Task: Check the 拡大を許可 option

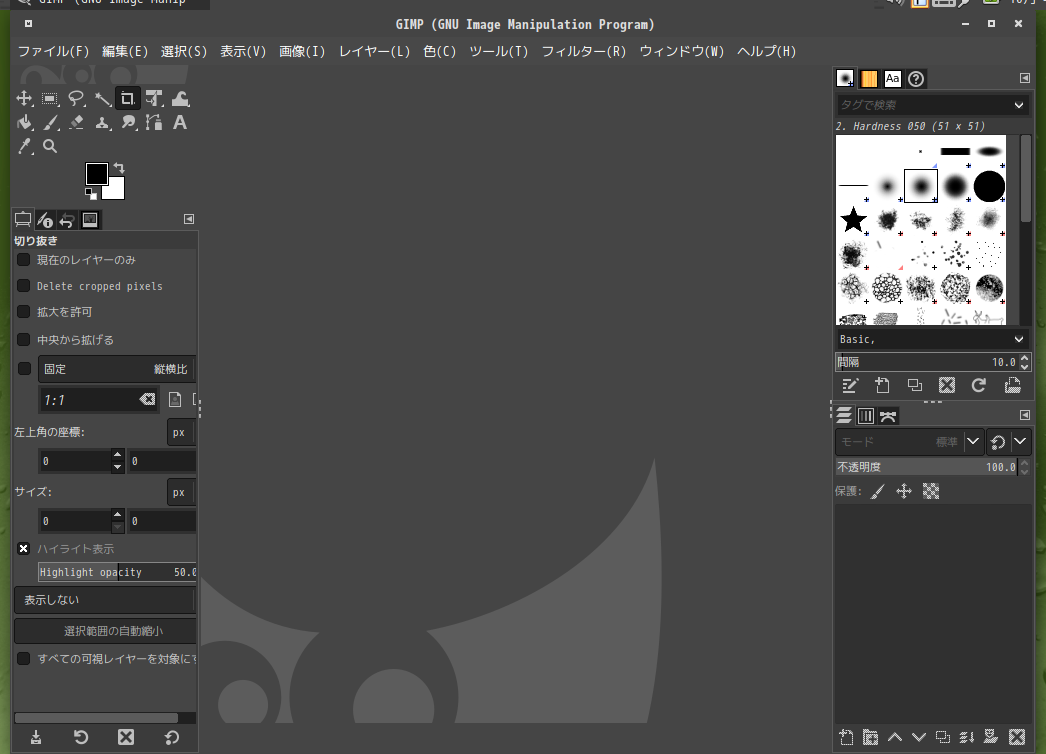Action: pyautogui.click(x=23, y=312)
